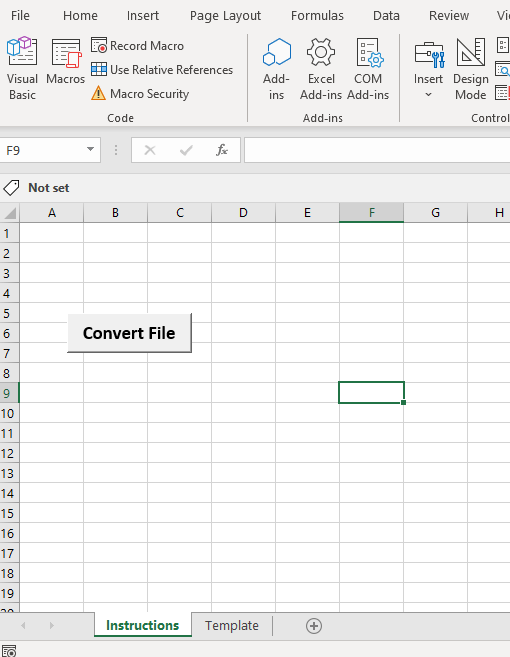Click the selected cell F9
510x657 pixels.
tap(371, 393)
